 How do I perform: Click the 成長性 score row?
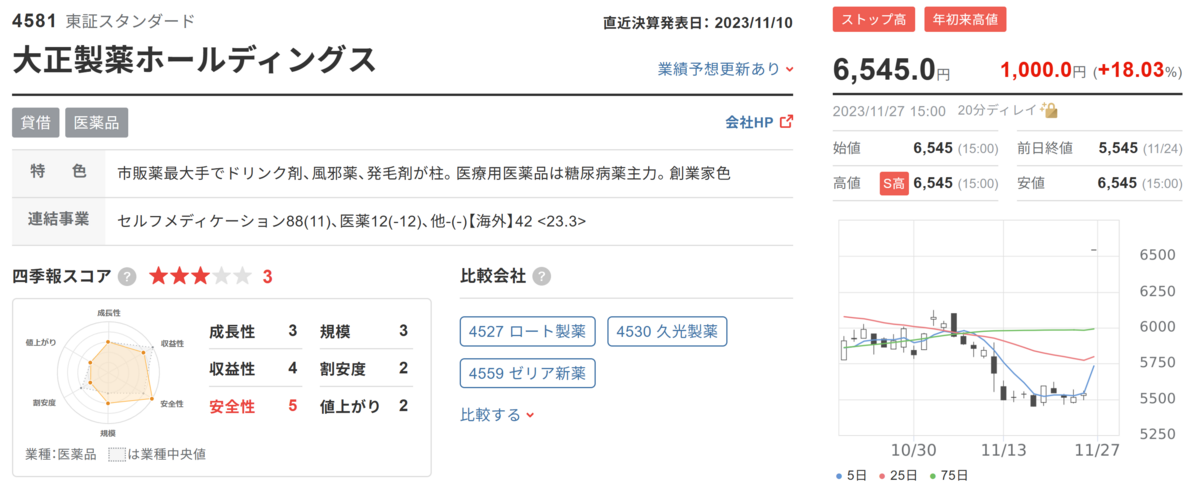[253, 331]
